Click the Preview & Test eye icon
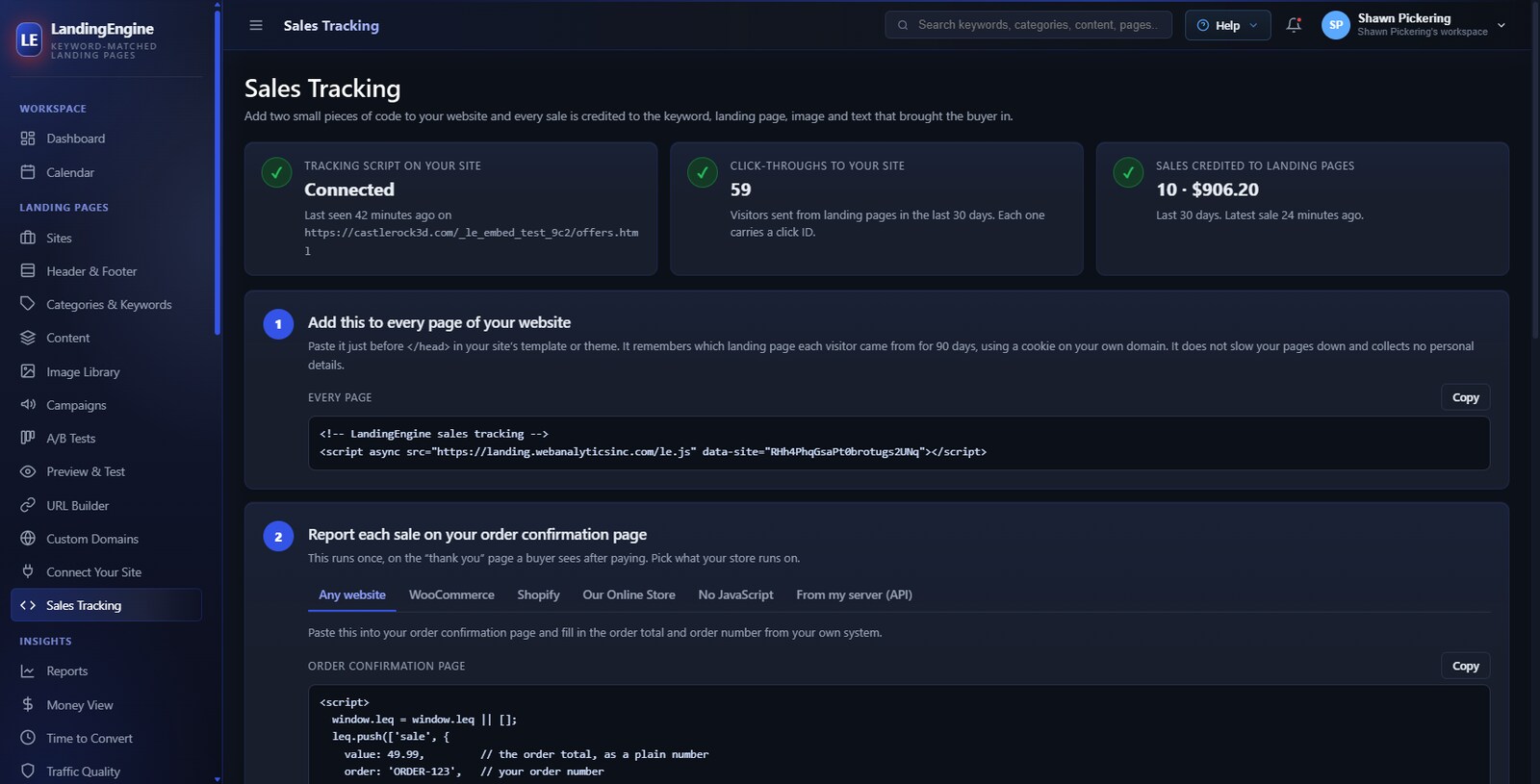This screenshot has width=1540, height=784. click(28, 471)
